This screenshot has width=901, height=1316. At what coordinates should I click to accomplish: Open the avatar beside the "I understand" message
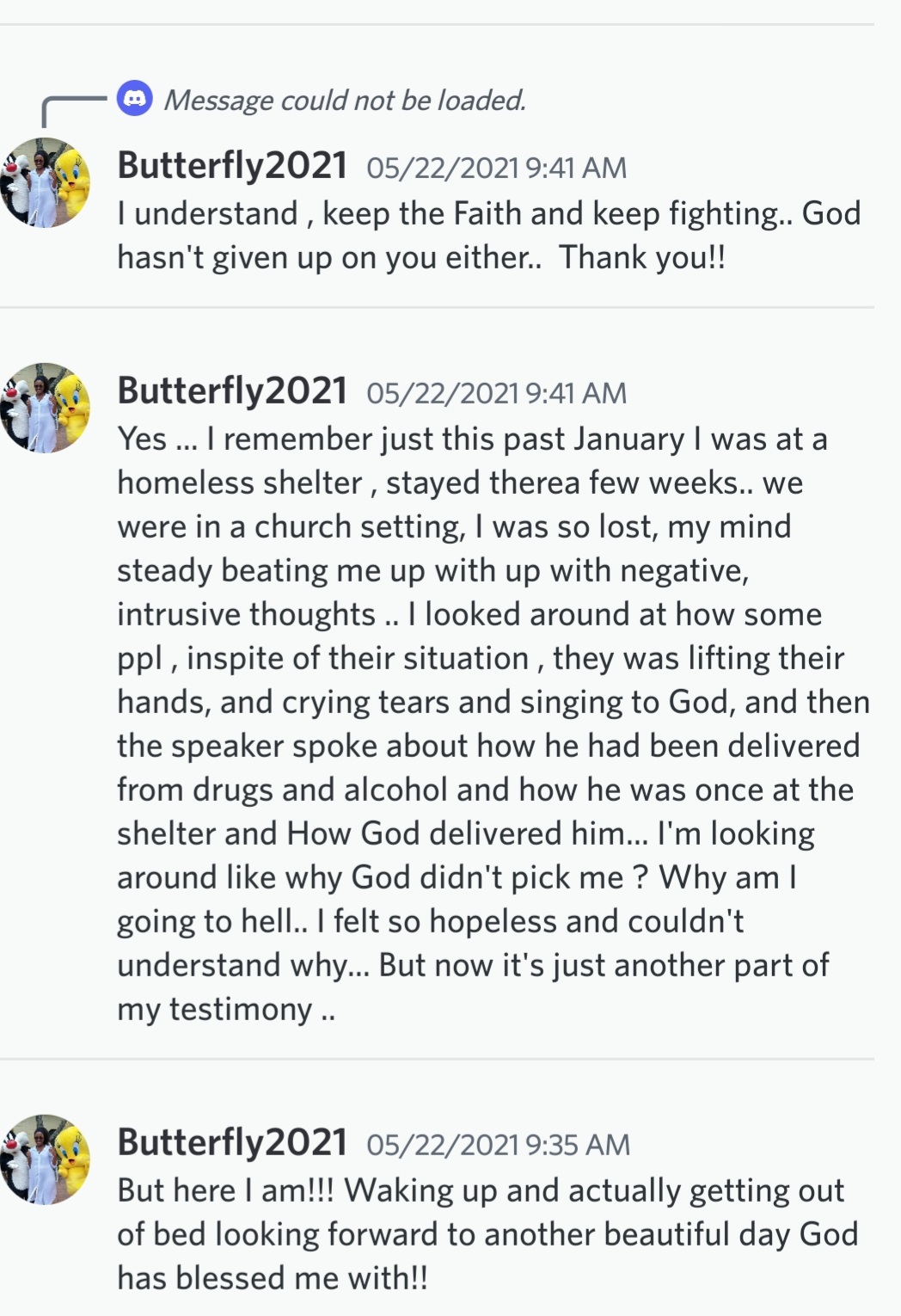[46, 182]
